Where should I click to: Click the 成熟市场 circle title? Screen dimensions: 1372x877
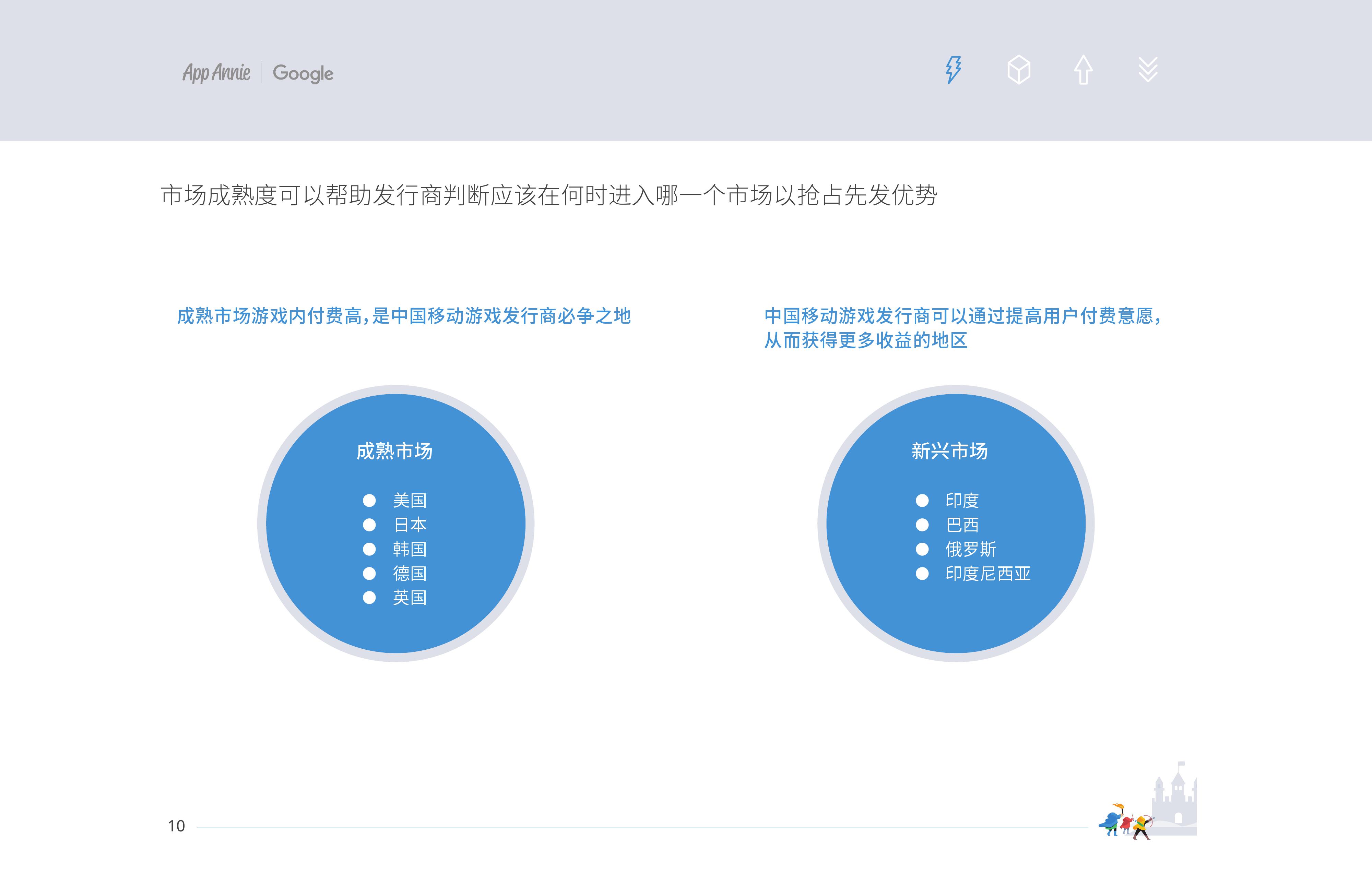[x=394, y=451]
